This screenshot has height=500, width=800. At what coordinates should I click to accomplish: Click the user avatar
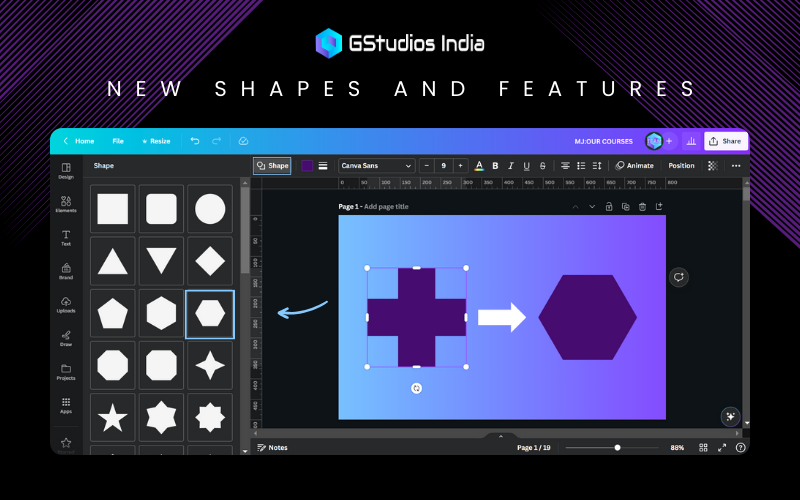coord(654,141)
